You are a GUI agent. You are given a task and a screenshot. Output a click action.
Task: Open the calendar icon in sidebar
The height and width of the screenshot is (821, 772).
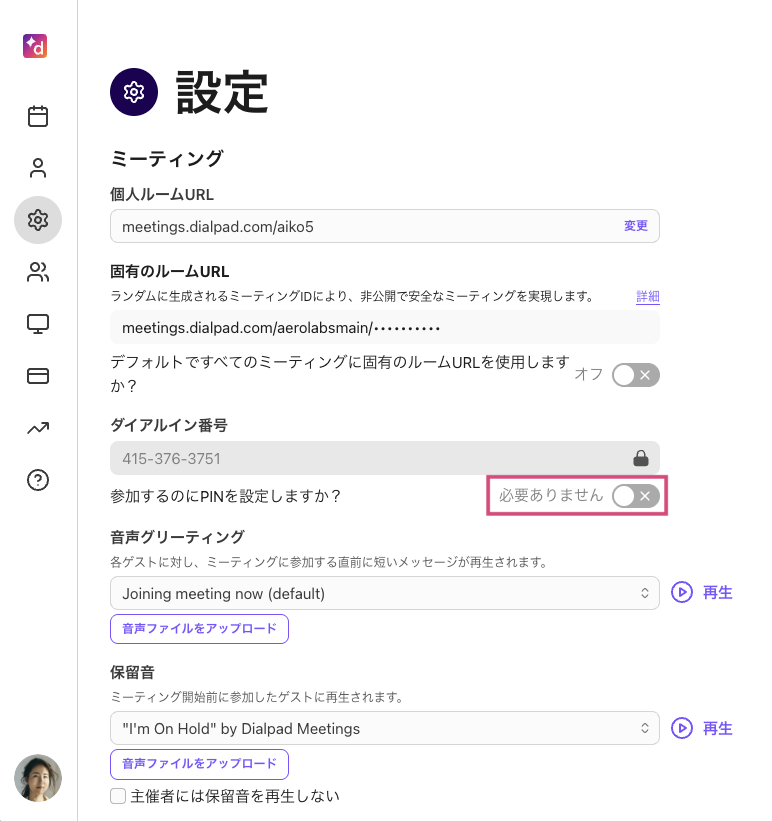coord(38,116)
